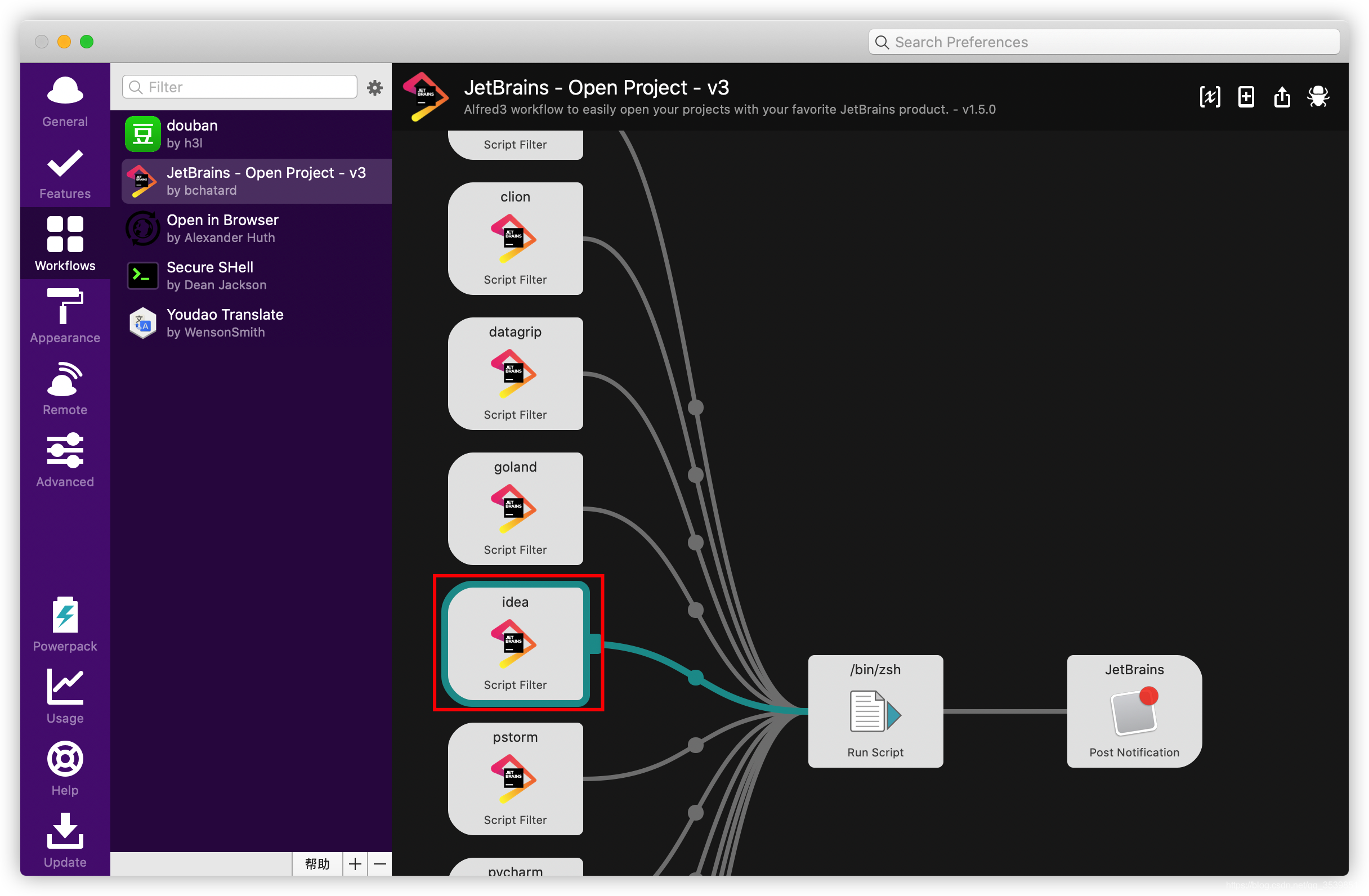Open the Update section

(x=65, y=840)
